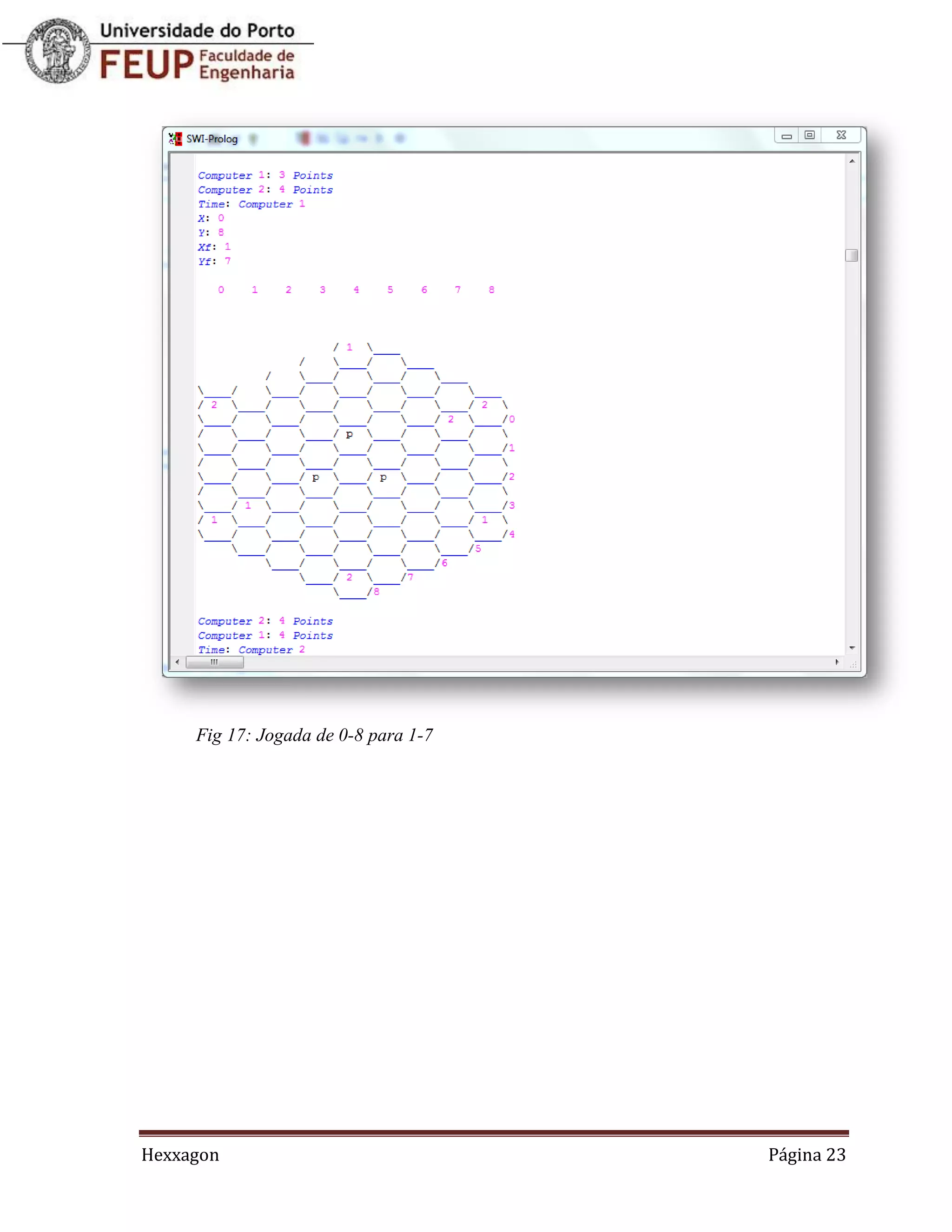Click the 'Página 23' footer text
The height and width of the screenshot is (1232, 952).
(x=807, y=1155)
